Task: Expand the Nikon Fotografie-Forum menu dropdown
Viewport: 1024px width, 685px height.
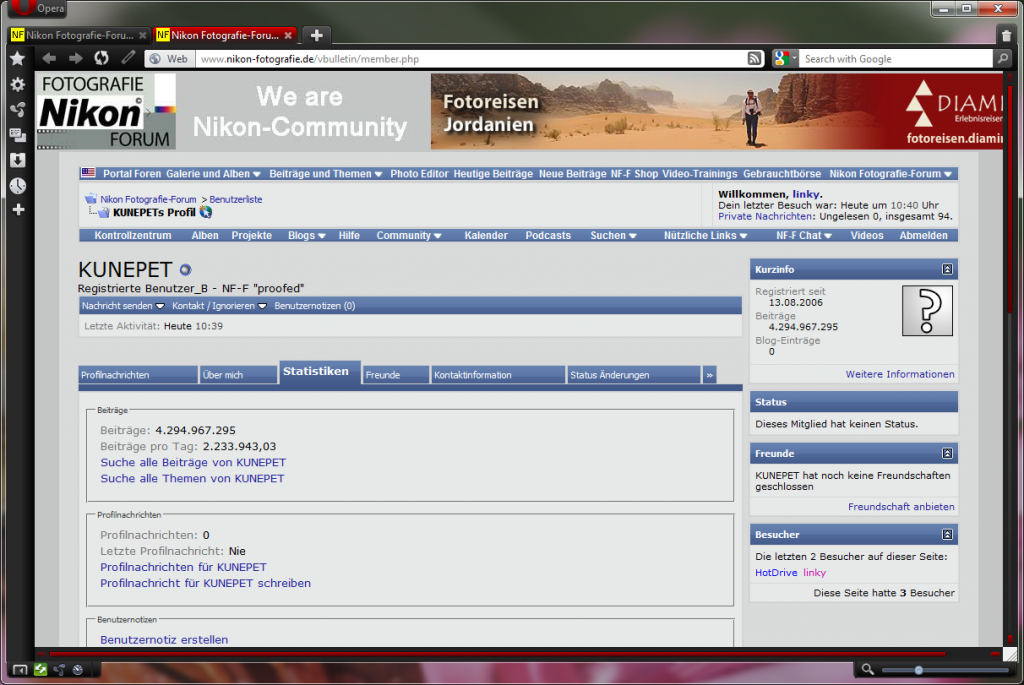Action: pos(889,174)
